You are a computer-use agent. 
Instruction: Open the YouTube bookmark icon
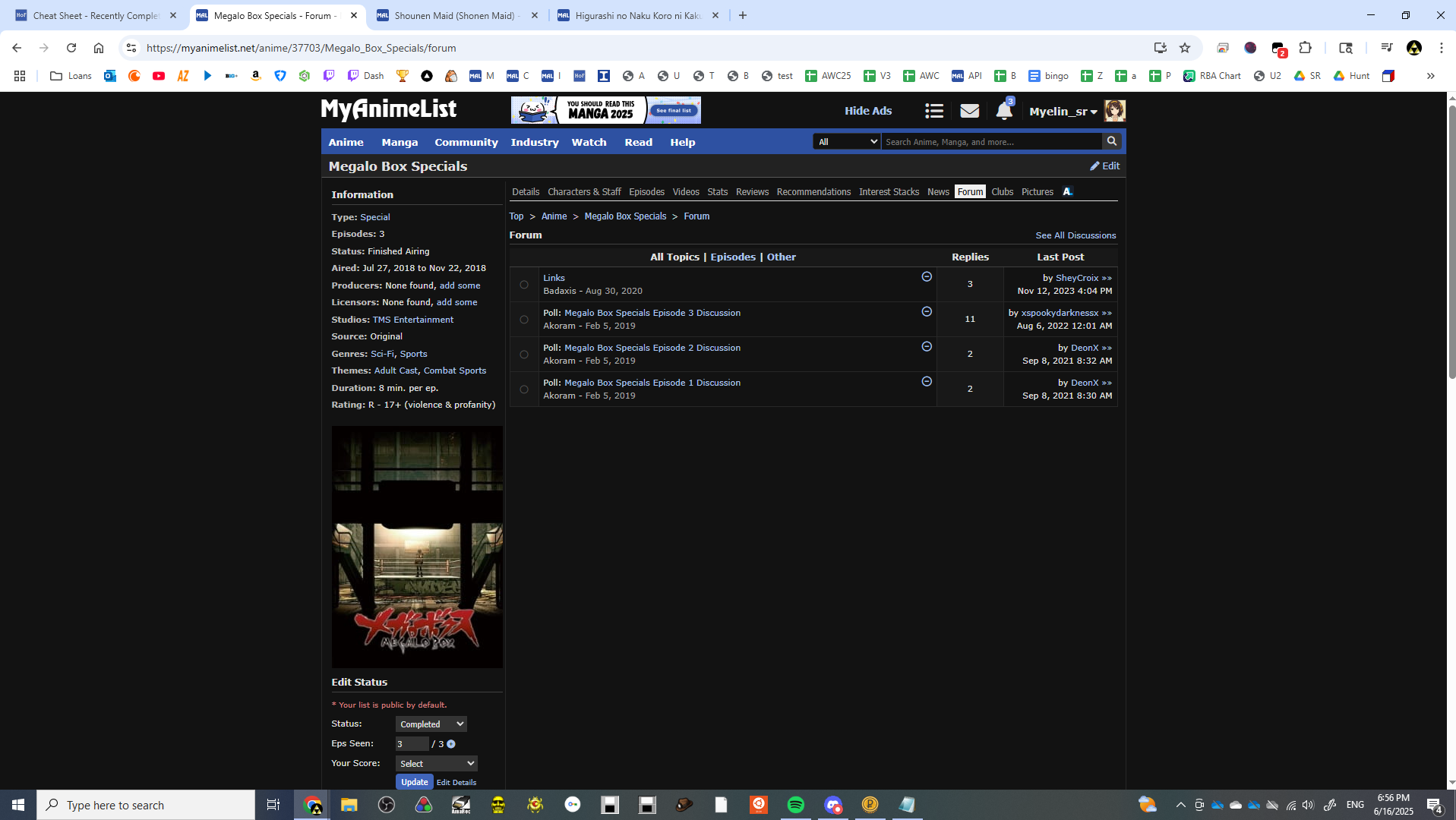pos(159,76)
